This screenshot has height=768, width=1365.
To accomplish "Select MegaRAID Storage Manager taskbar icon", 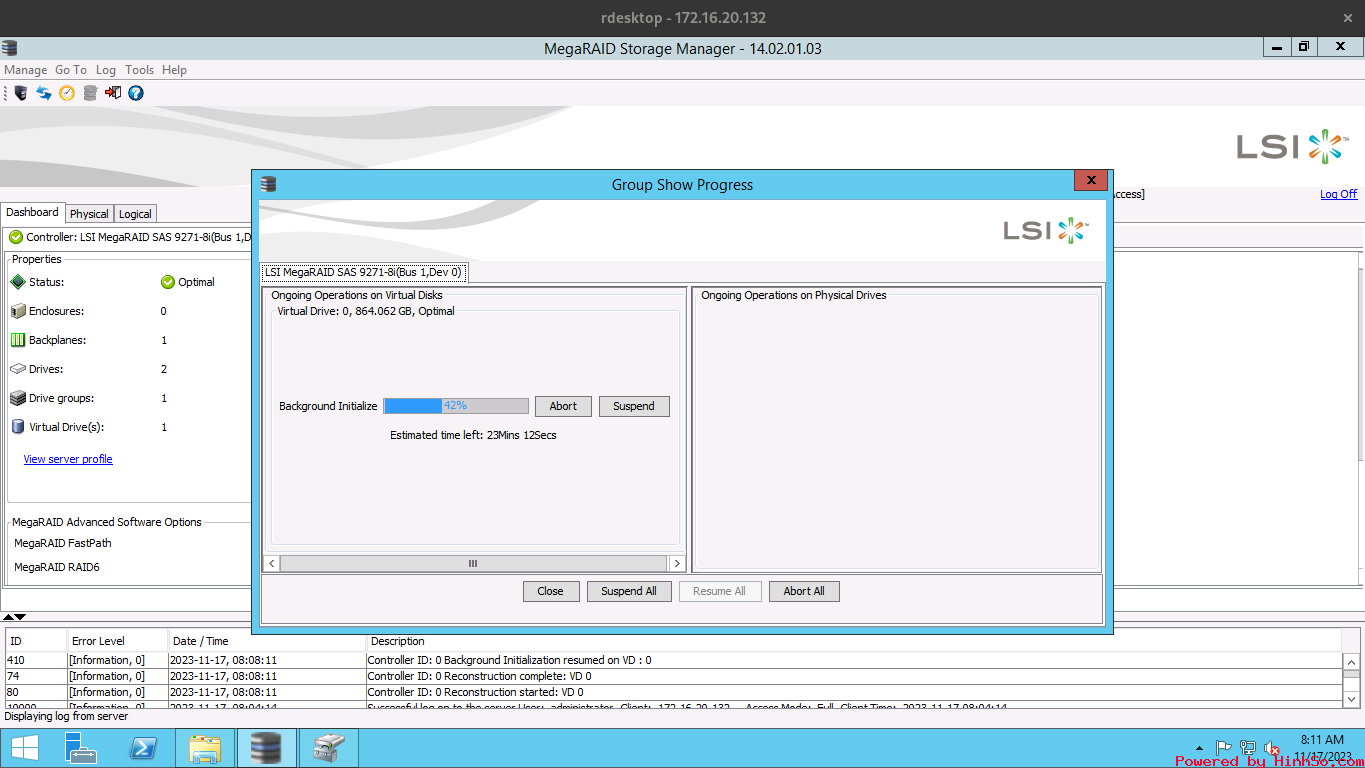I will click(266, 748).
